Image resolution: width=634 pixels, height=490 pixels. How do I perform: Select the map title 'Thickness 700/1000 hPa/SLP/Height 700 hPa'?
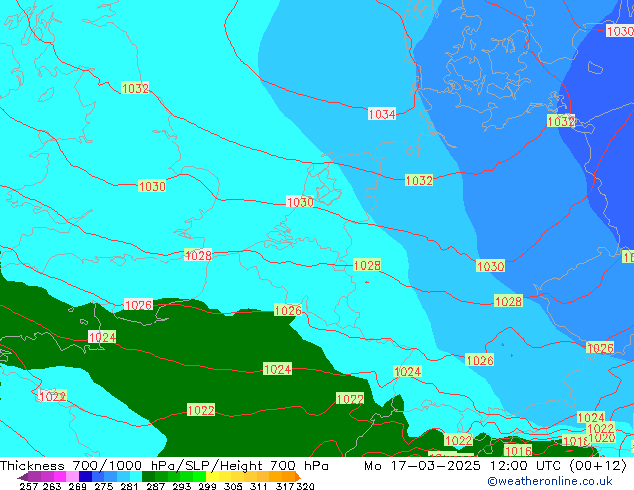164,466
